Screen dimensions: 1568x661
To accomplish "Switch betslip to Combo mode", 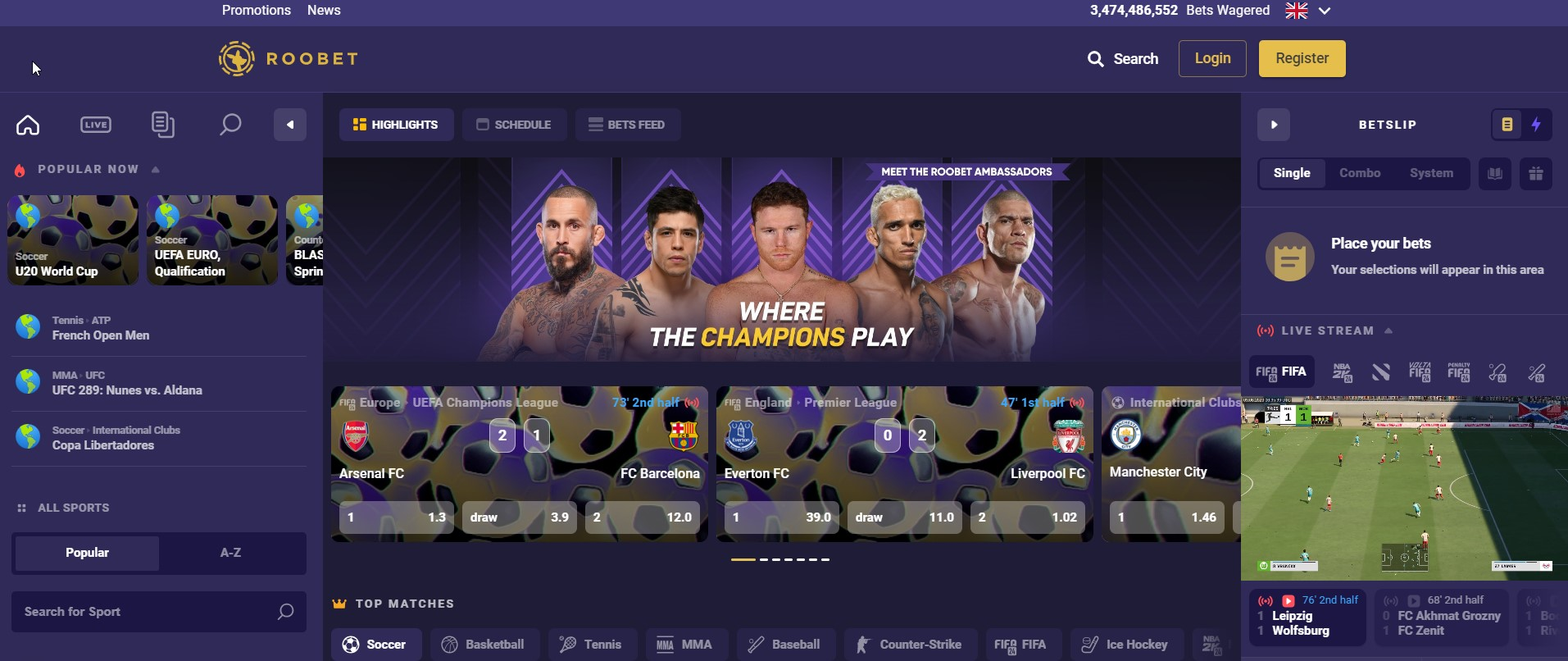I will point(1360,173).
